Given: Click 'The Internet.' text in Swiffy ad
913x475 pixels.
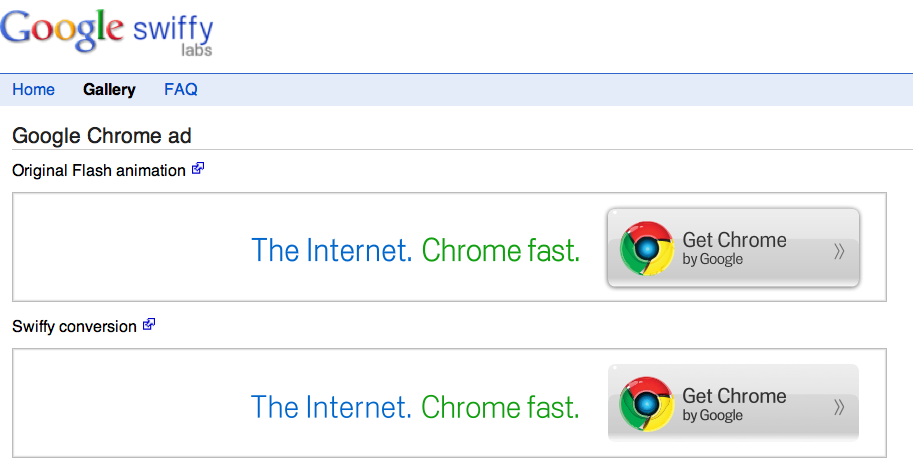Looking at the screenshot, I should tap(332, 407).
